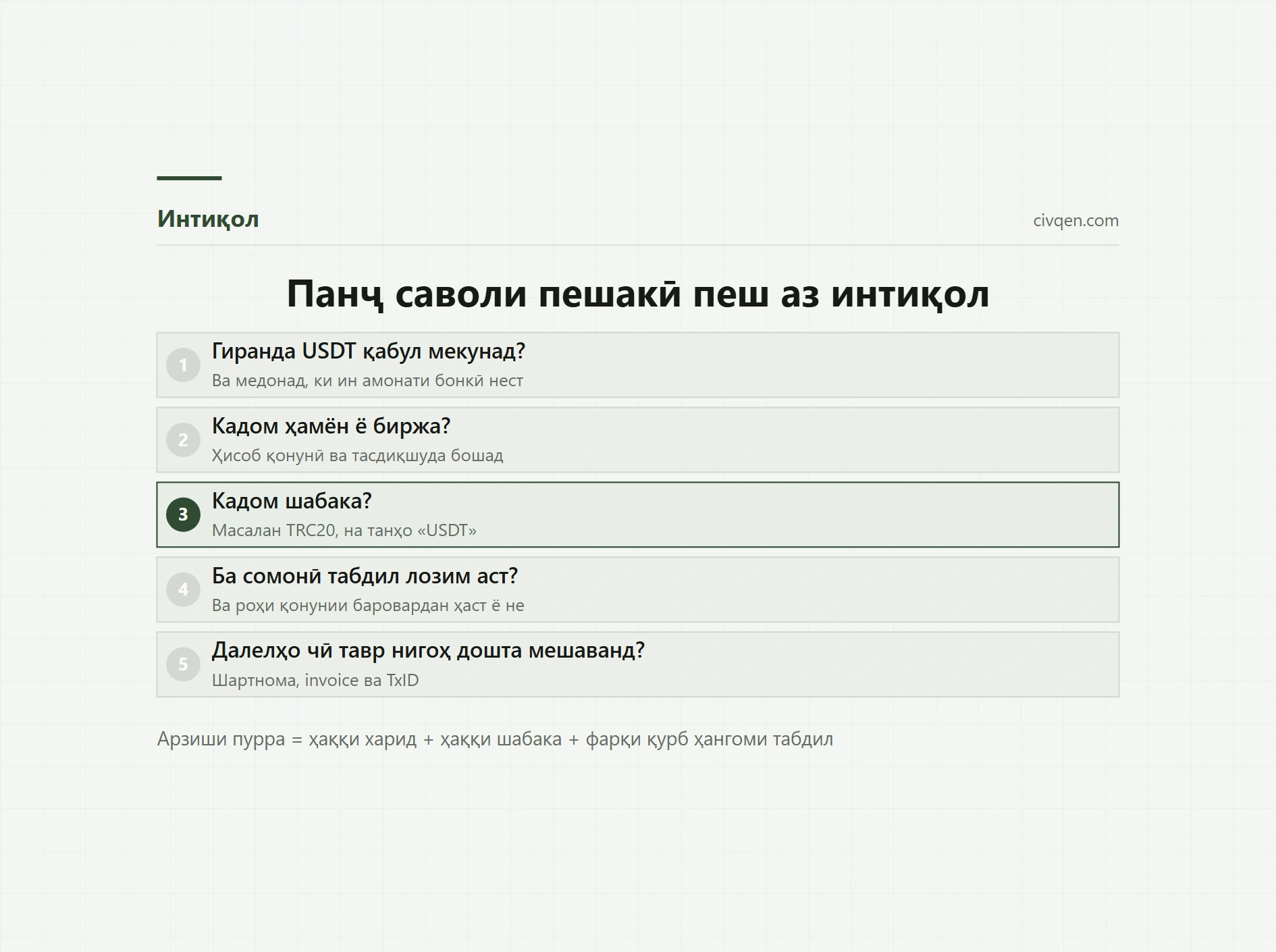Select step number 1 circle
Viewport: 1276px width, 952px height.
click(183, 365)
